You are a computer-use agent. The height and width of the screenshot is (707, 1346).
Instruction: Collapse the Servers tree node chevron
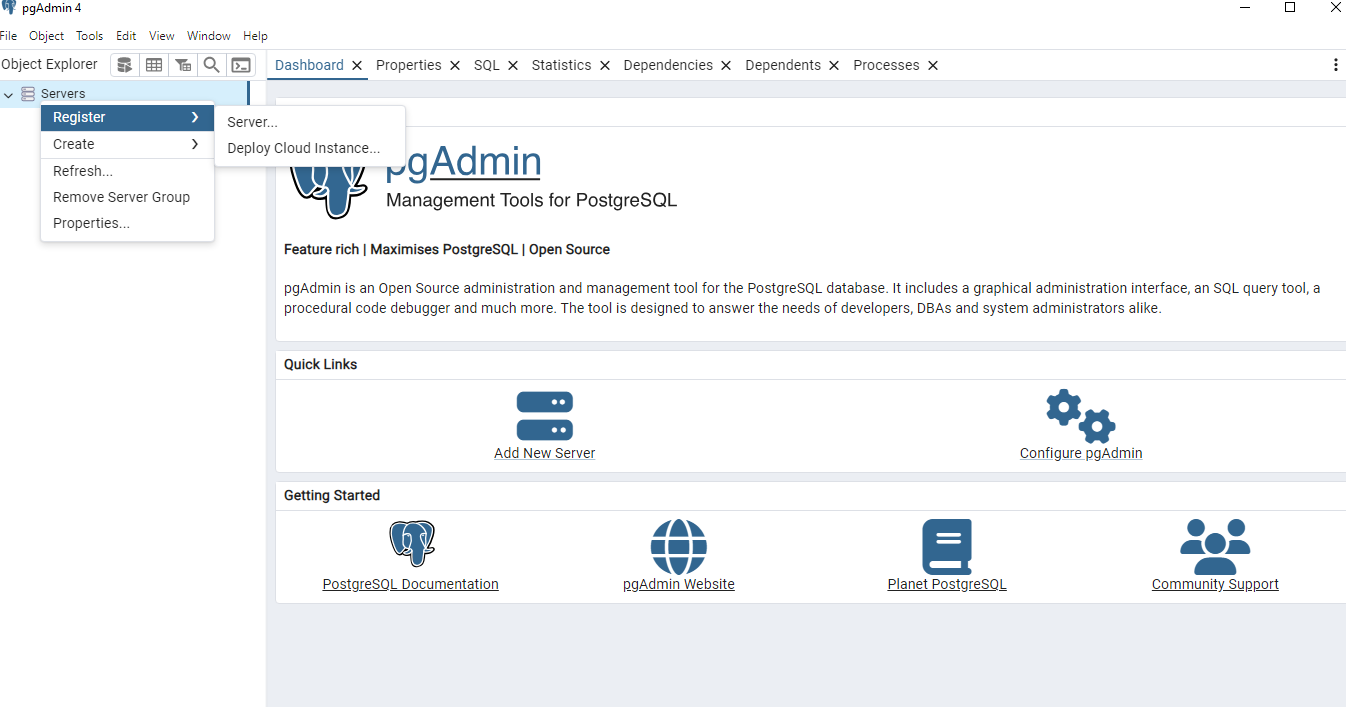9,94
